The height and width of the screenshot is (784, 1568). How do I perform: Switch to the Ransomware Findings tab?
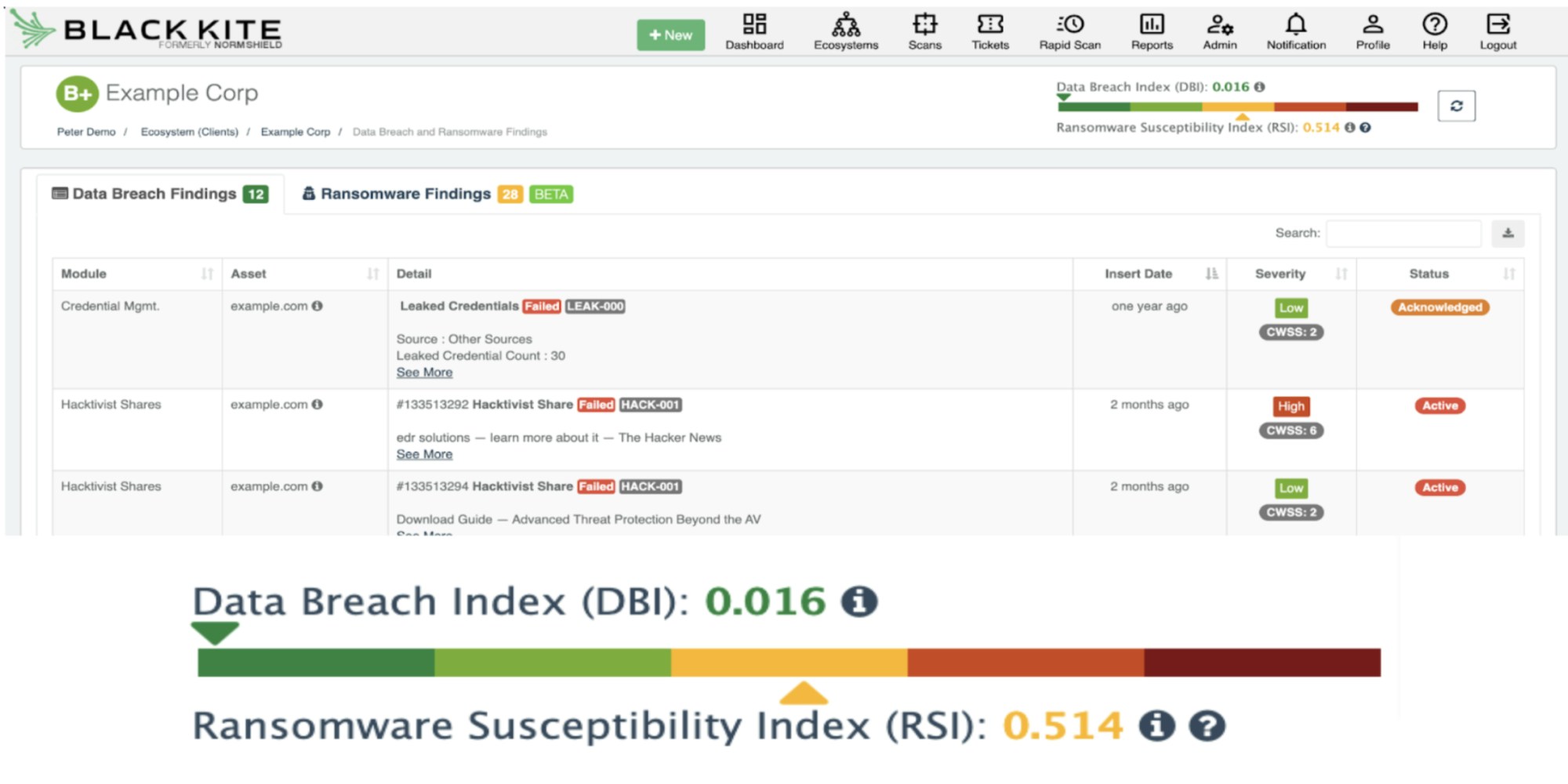[x=405, y=194]
